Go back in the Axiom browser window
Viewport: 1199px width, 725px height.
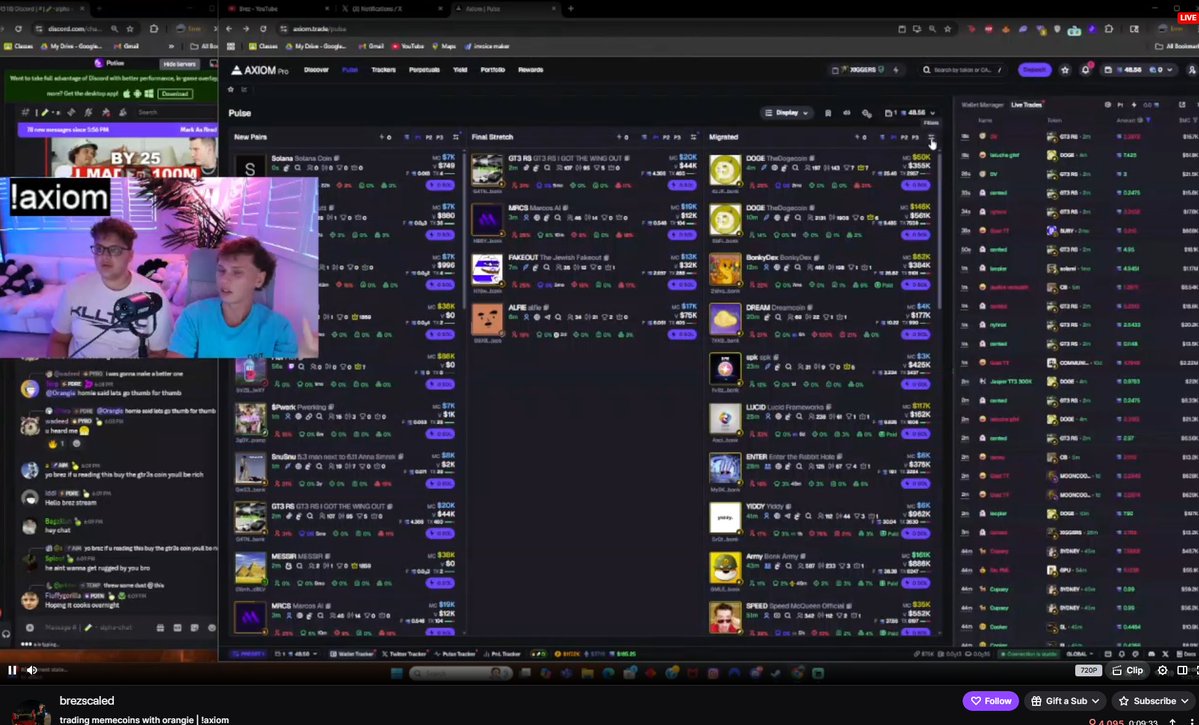tap(229, 28)
